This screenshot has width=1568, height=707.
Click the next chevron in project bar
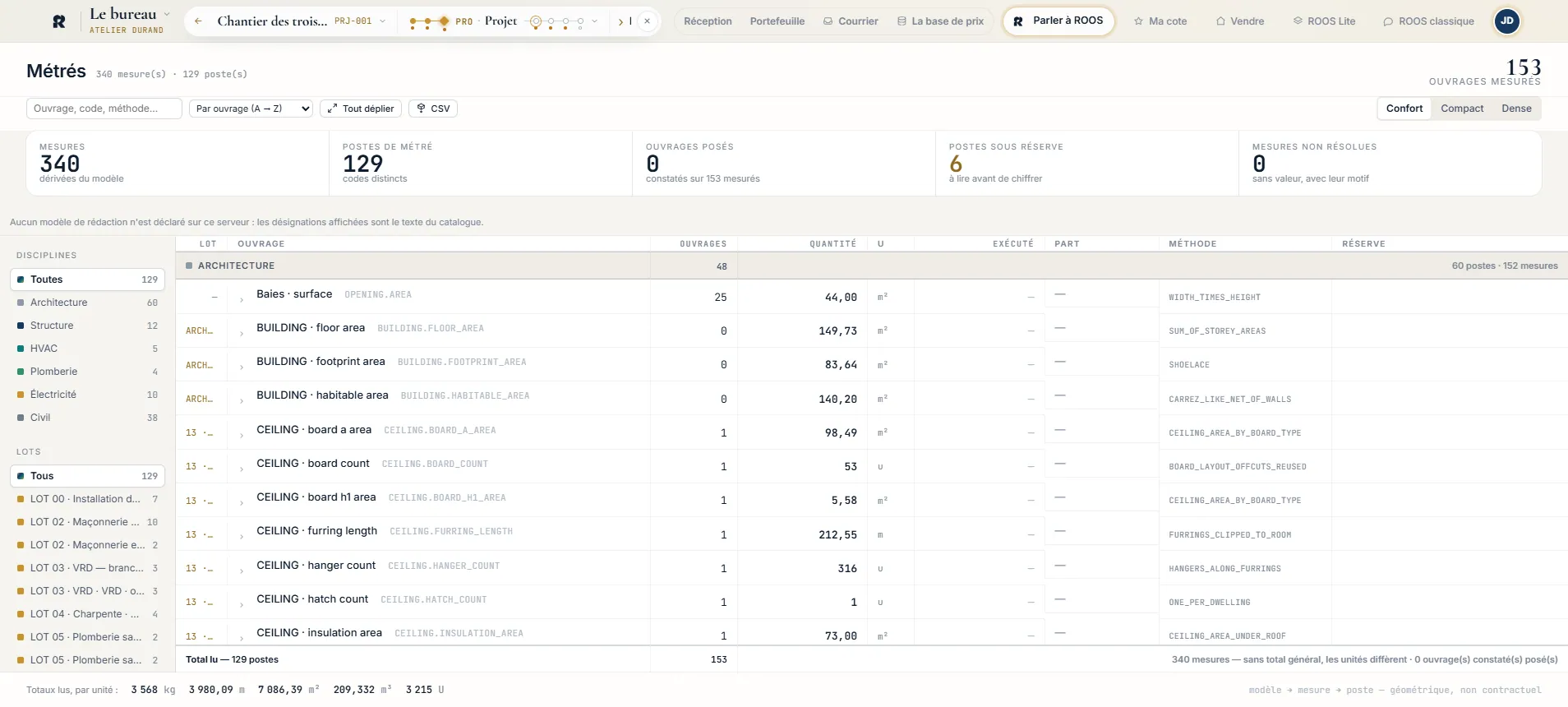[620, 21]
